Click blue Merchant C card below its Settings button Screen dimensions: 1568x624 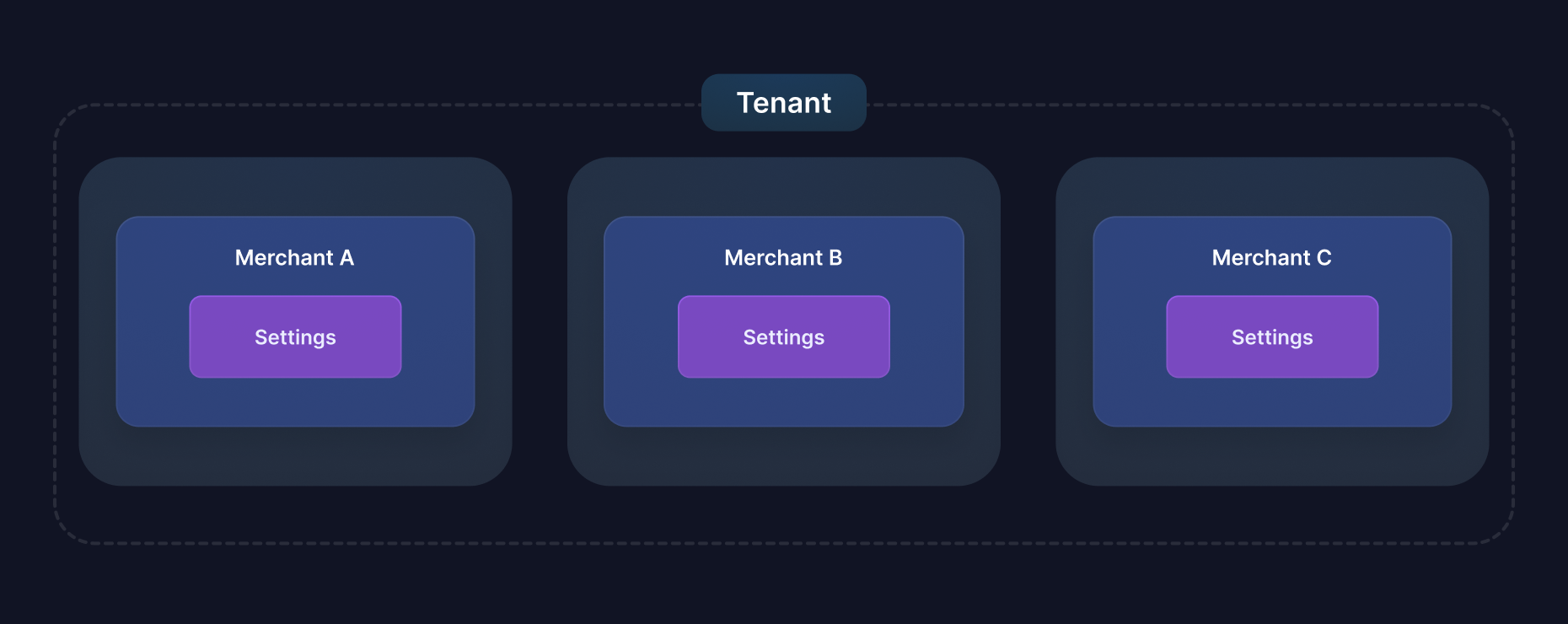point(1272,402)
